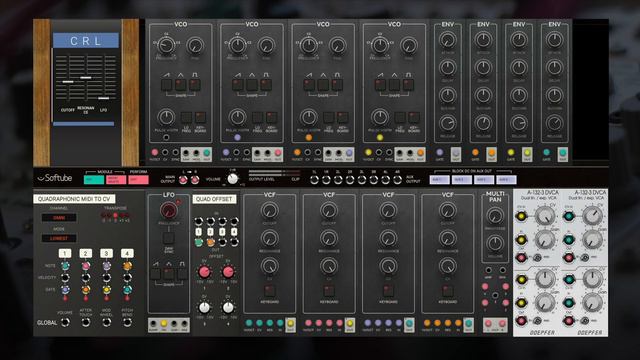Click the Main Output L jack
Image resolution: width=640 pixels, height=360 pixels.
click(x=183, y=180)
